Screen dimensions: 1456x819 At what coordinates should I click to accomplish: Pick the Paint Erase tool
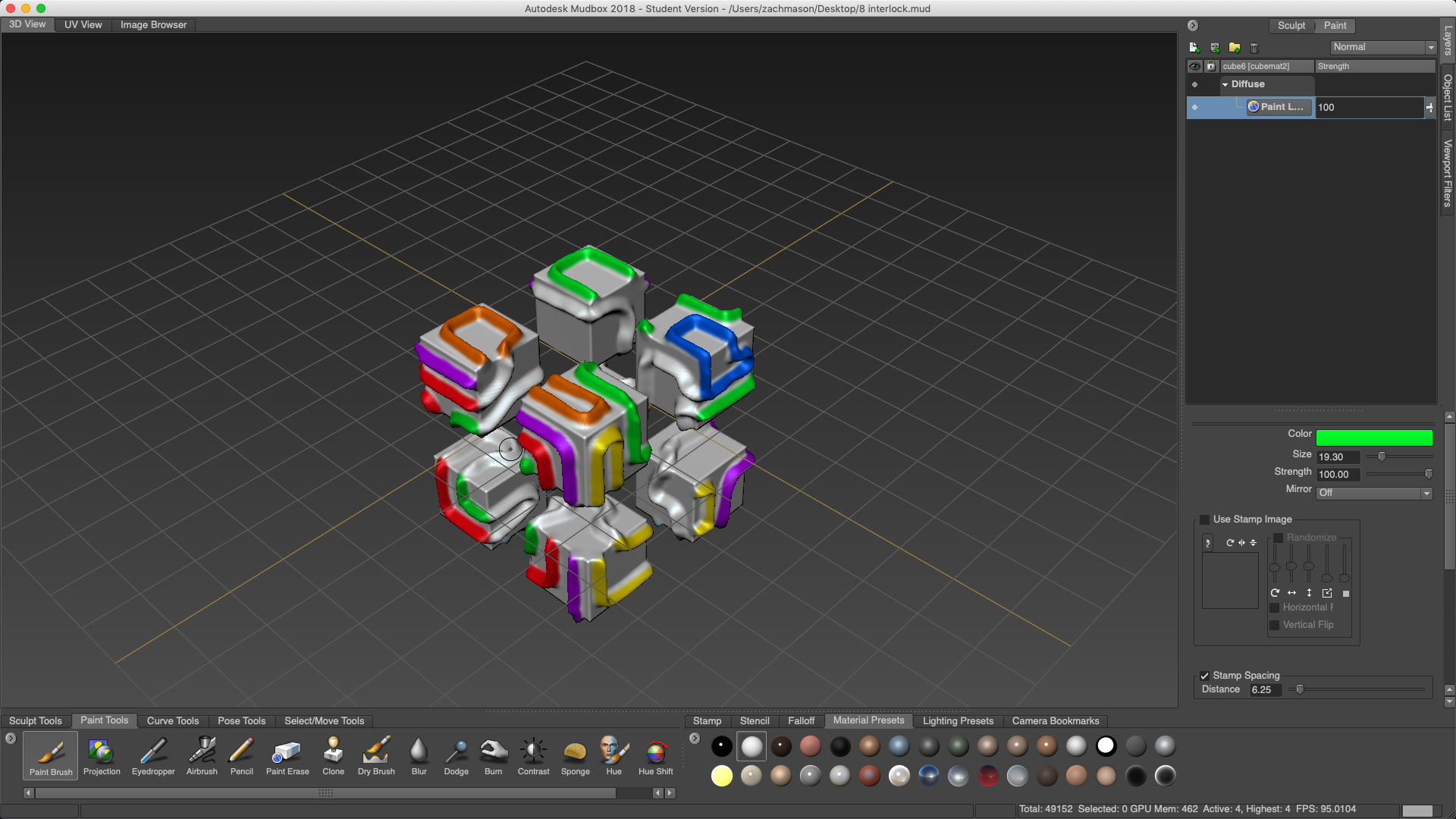click(287, 755)
